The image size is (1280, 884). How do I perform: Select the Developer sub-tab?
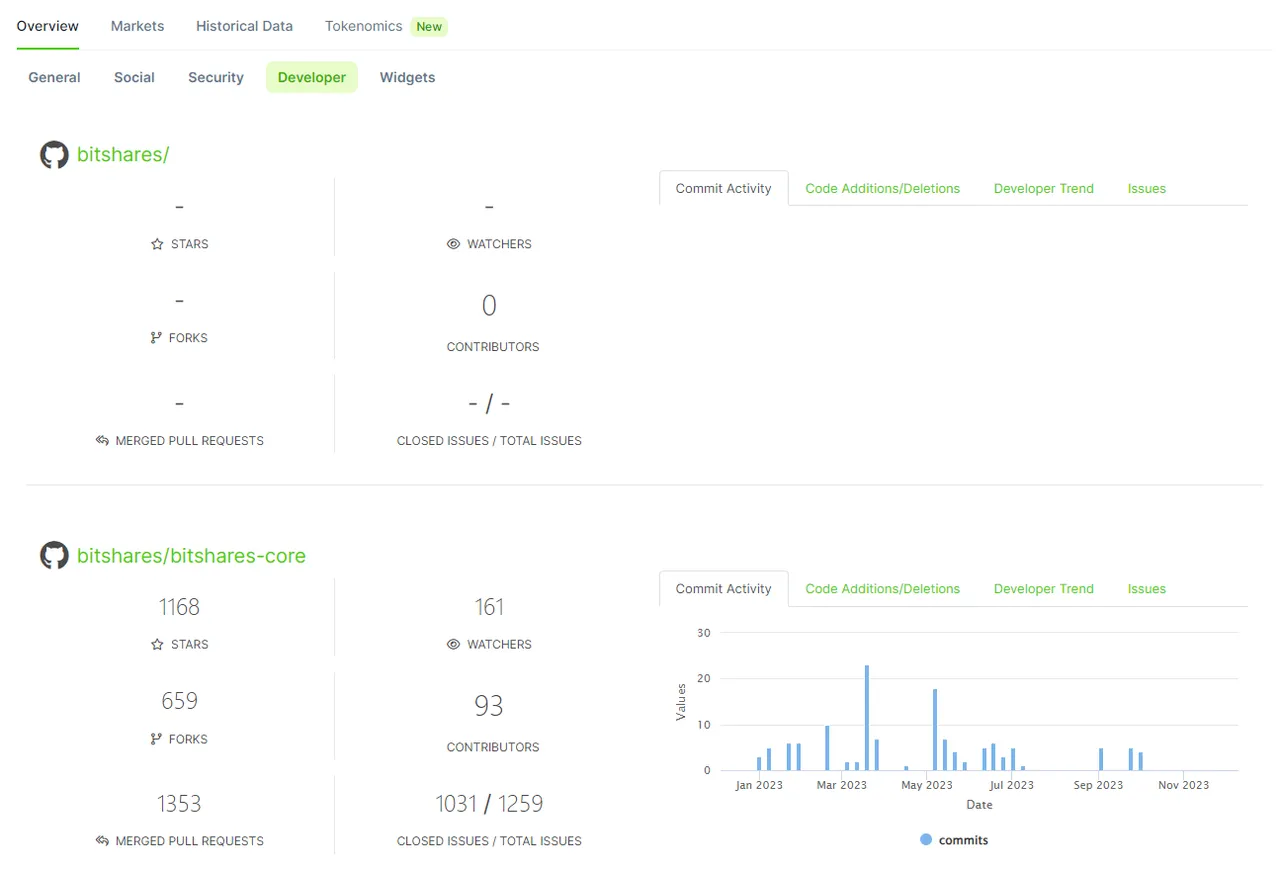click(312, 77)
